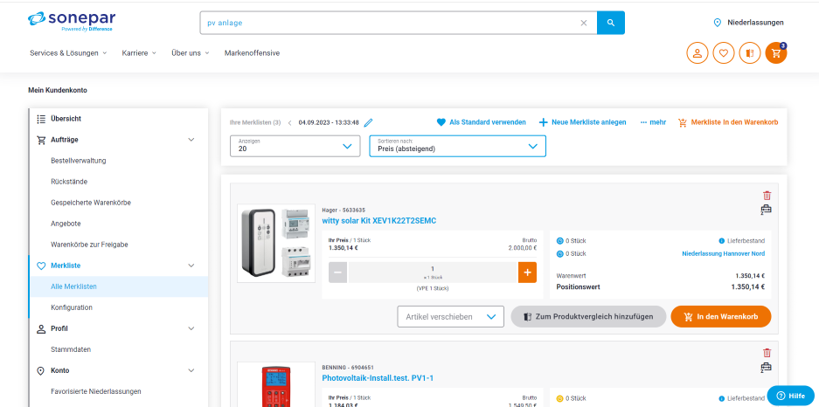
Task: Open Rückstände in the sidebar
Action: [x=69, y=181]
